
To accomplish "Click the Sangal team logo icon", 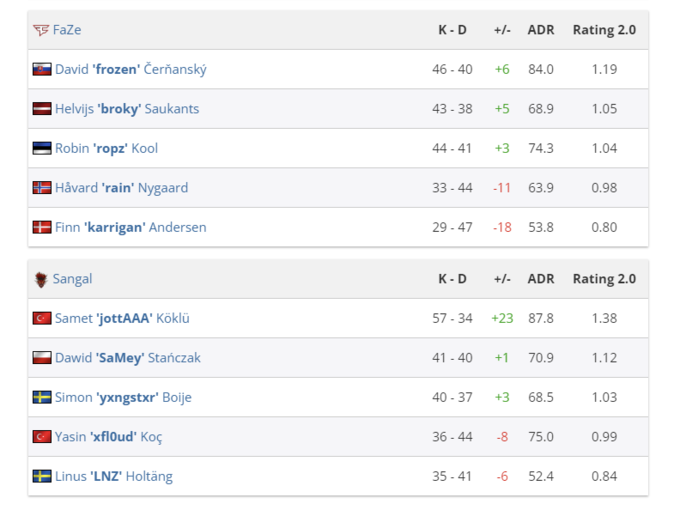I will (x=41, y=279).
